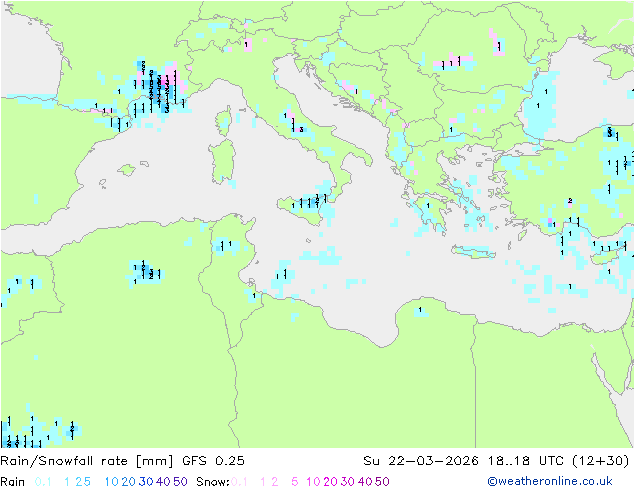Click the "(12+30)" forecast offset text

pos(601,461)
